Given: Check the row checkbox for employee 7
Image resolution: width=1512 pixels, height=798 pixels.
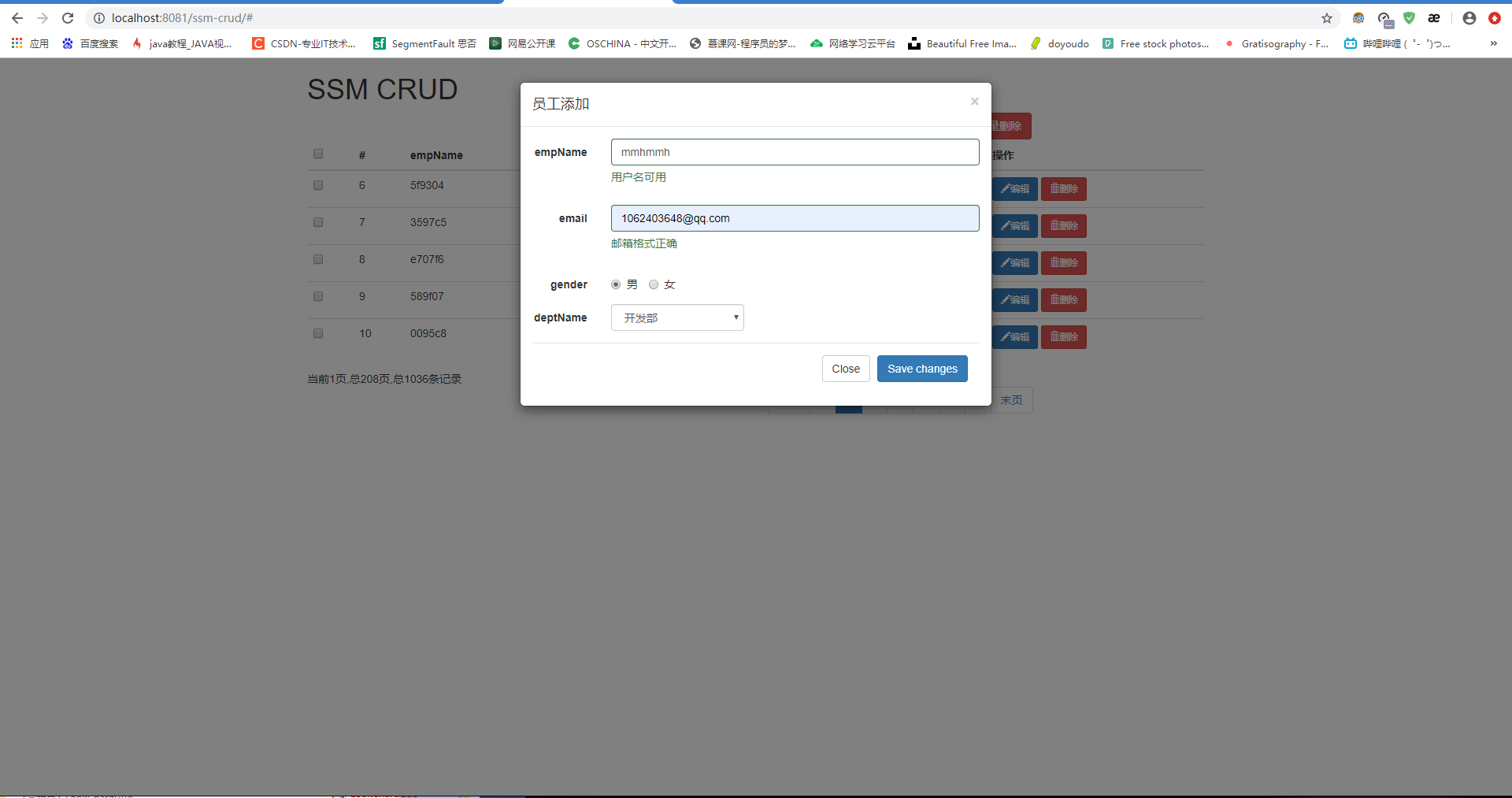Looking at the screenshot, I should click(x=317, y=222).
